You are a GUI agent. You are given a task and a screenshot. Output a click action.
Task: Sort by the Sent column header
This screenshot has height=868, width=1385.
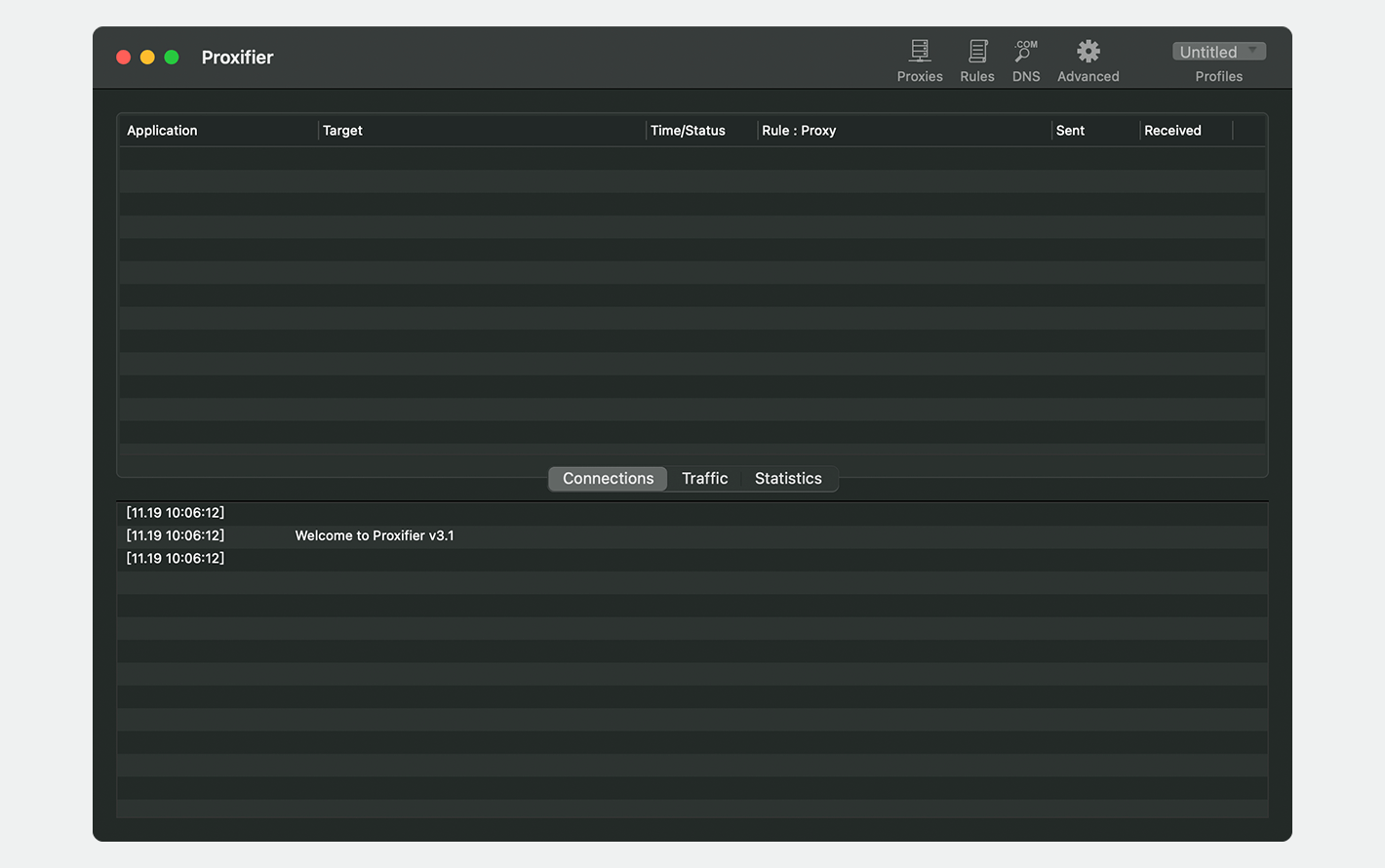(x=1095, y=131)
